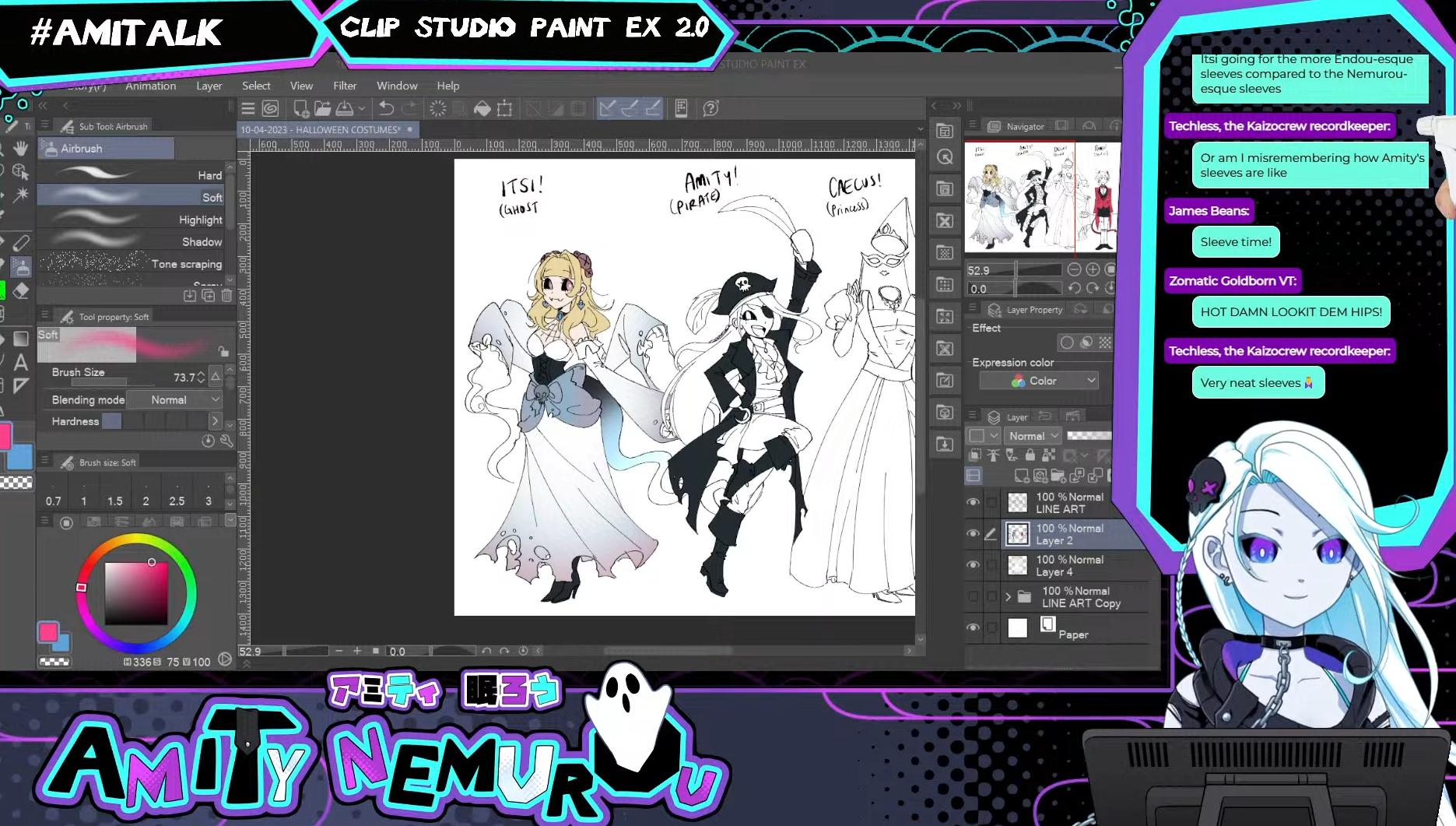This screenshot has width=1456, height=826.
Task: Click the Navigator rotate left icon
Action: point(1074,288)
